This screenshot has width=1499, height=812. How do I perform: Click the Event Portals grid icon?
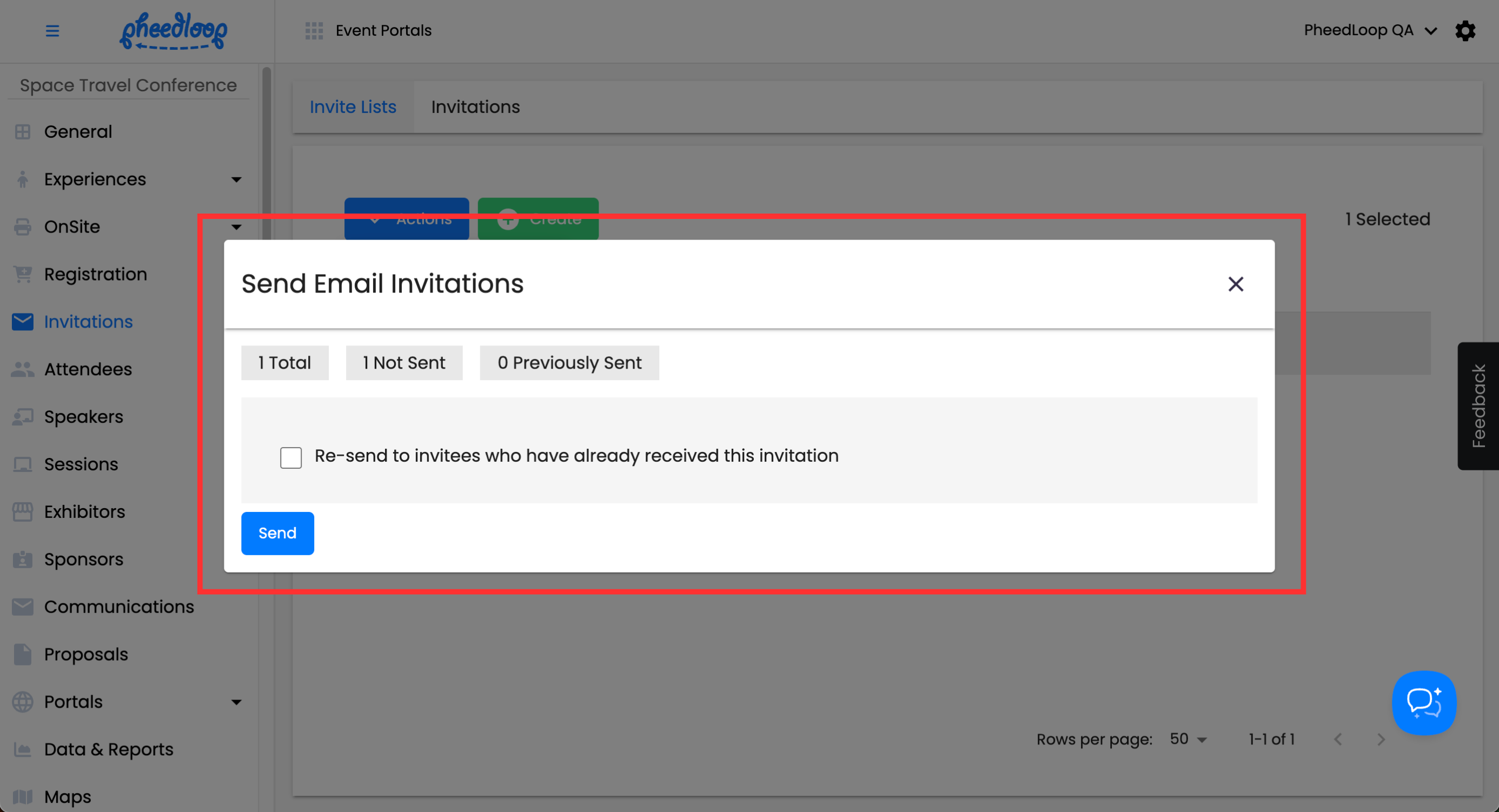tap(314, 31)
